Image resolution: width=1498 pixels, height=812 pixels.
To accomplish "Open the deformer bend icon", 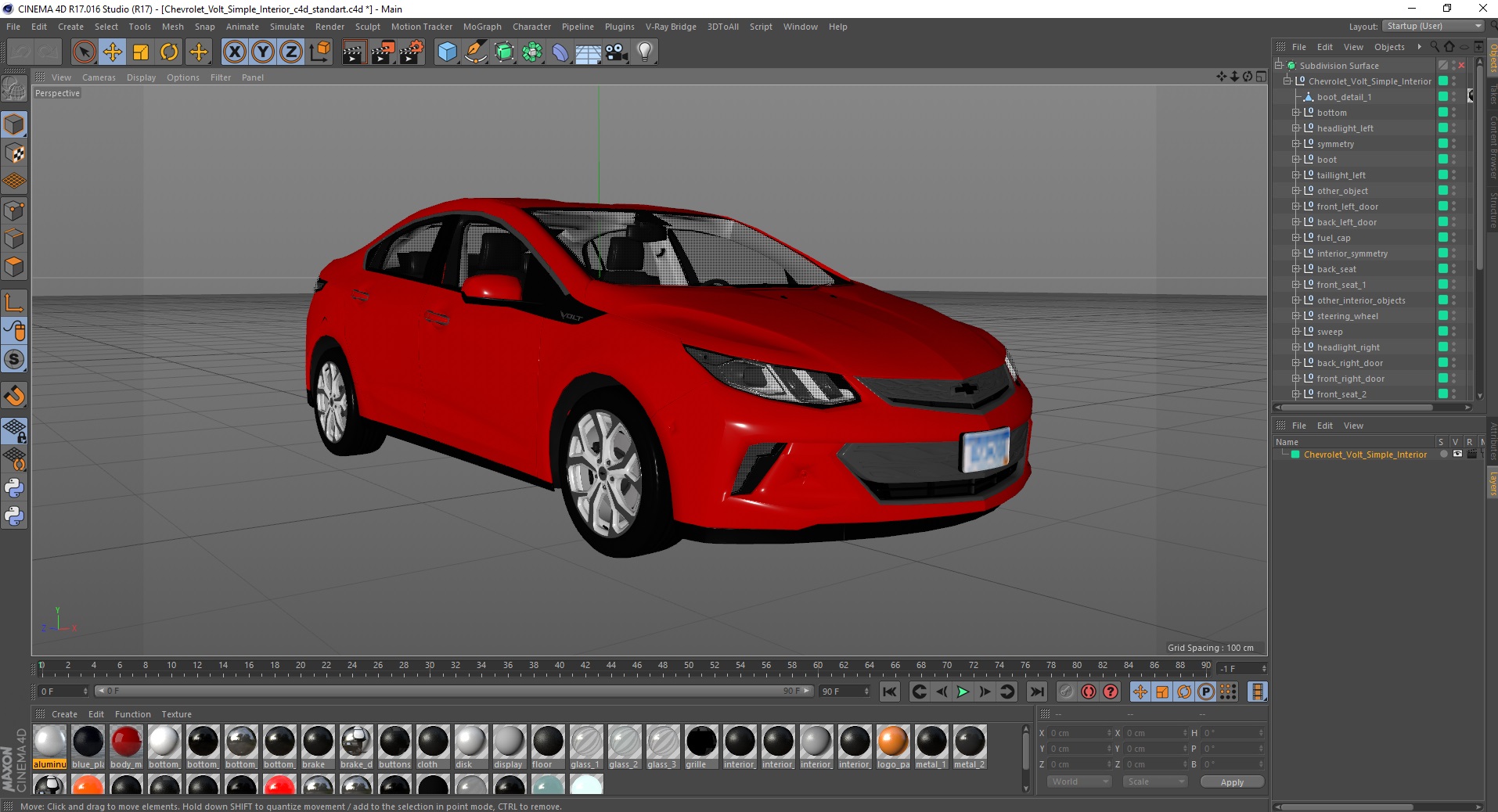I will (x=560, y=52).
